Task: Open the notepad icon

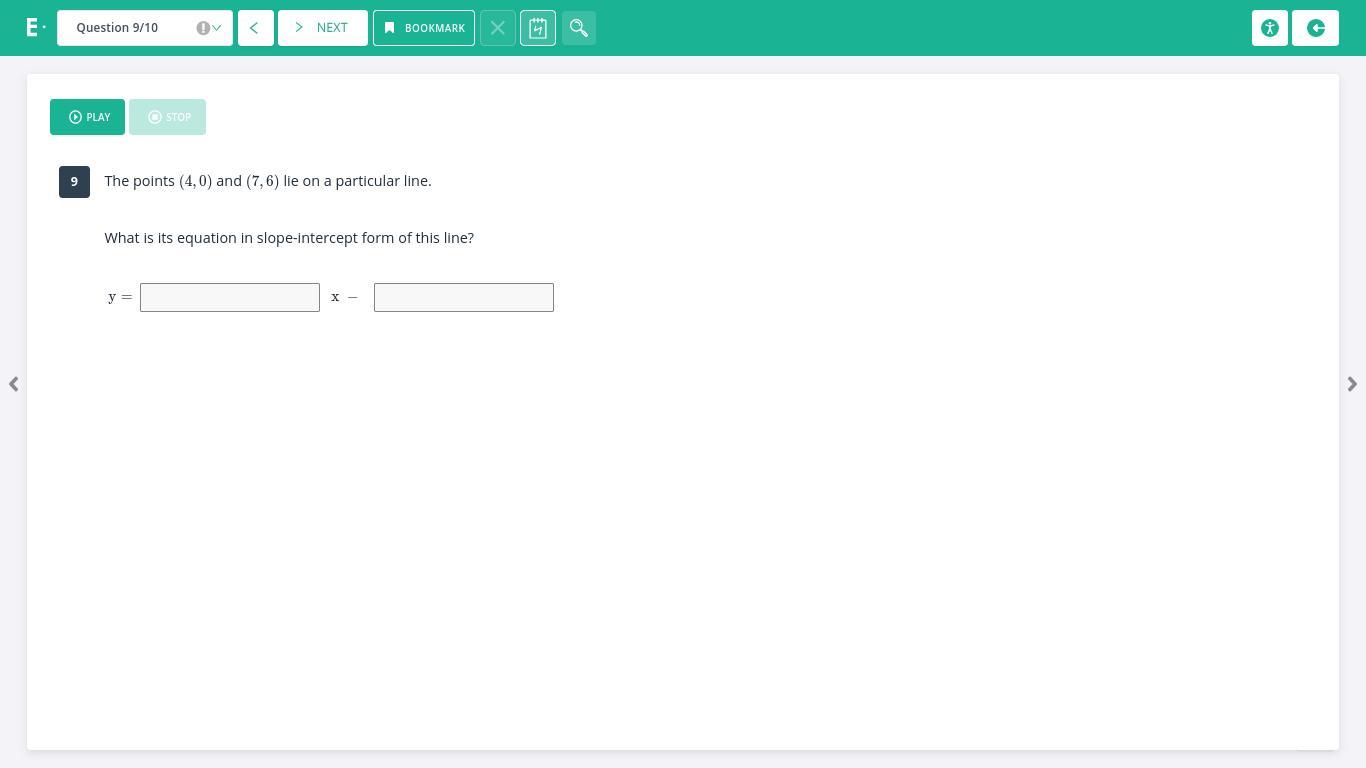Action: [538, 28]
